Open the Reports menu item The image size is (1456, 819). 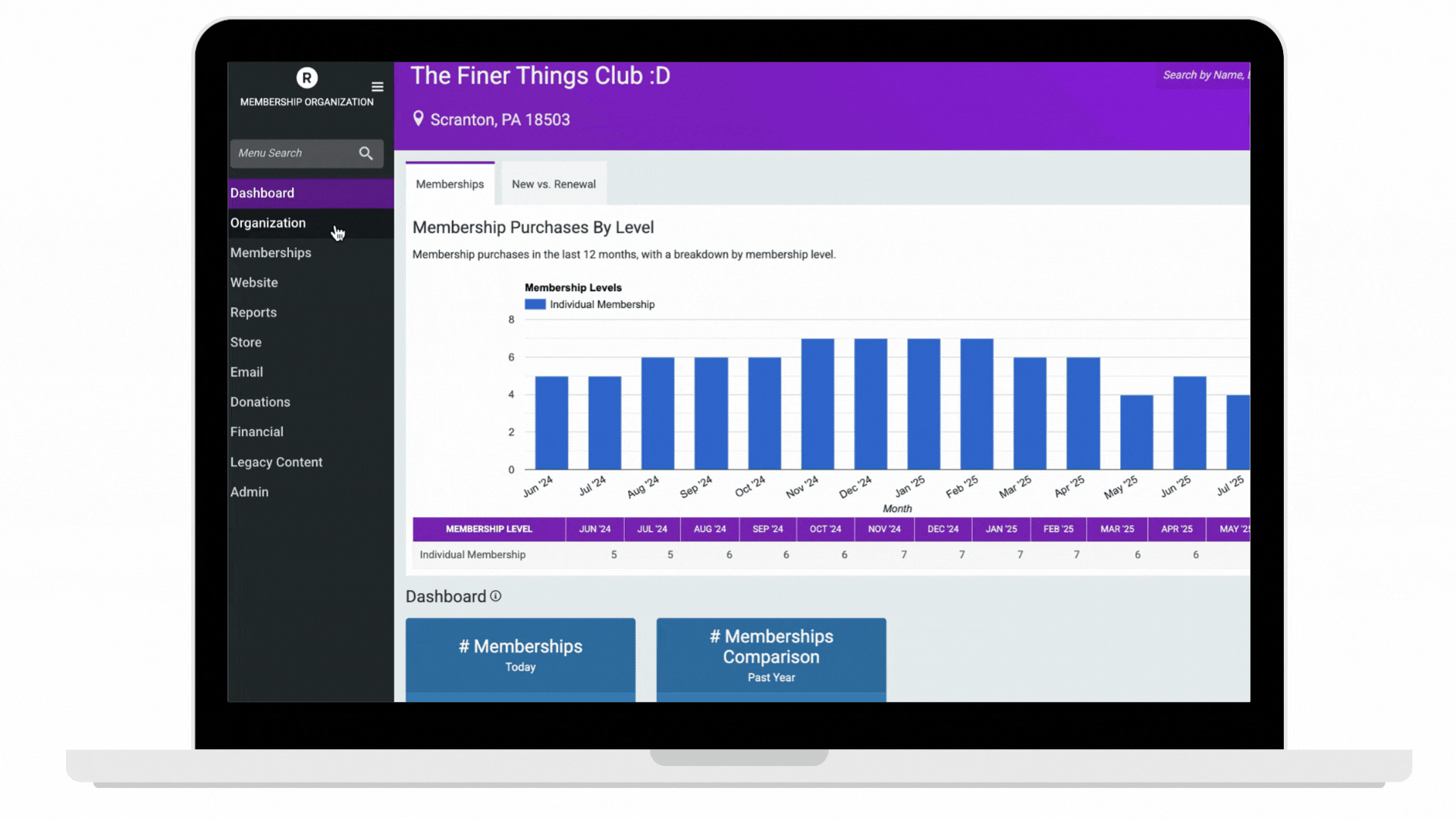pos(310,312)
